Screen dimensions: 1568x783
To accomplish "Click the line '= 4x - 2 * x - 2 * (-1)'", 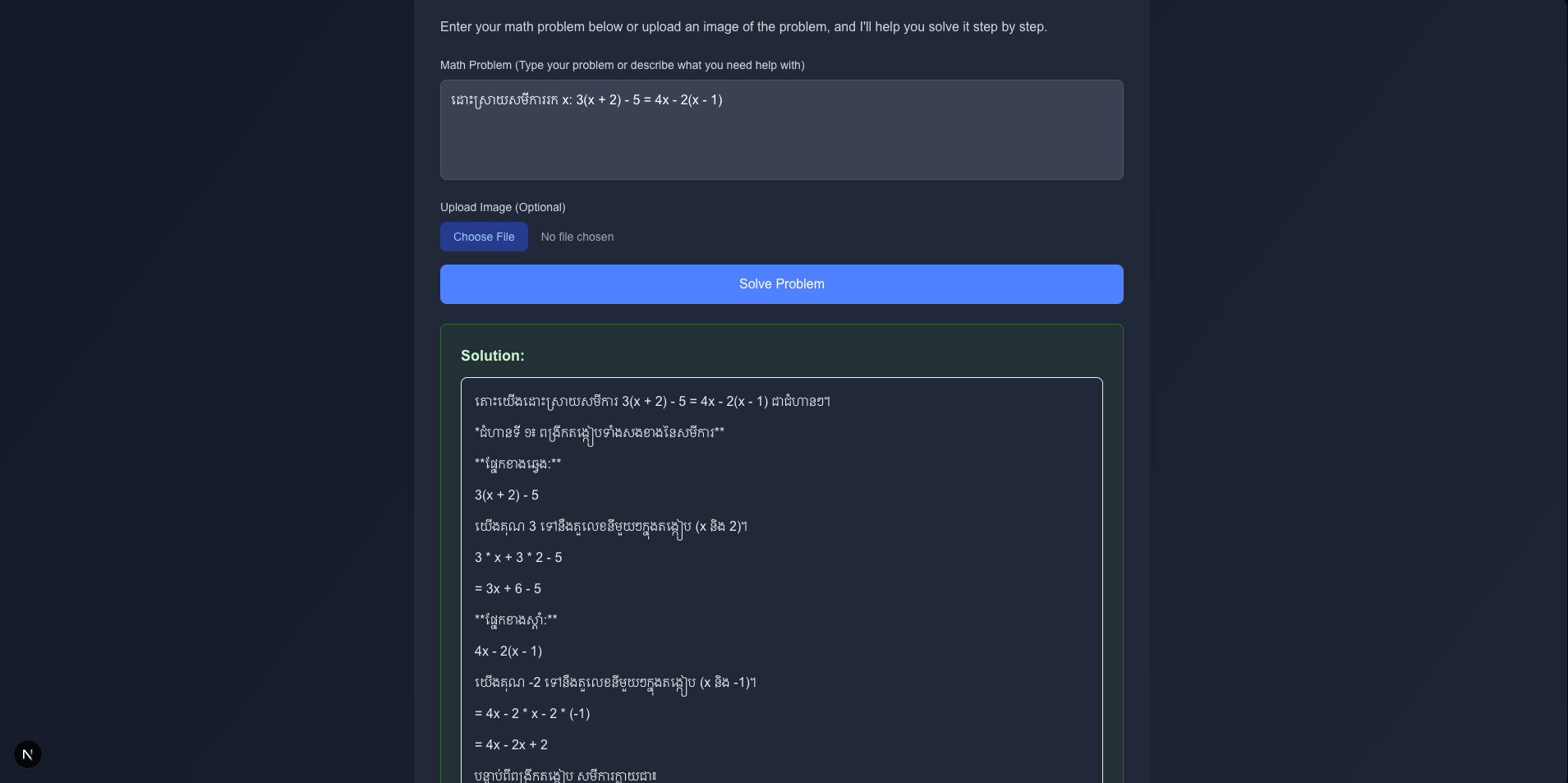I will pos(532,714).
